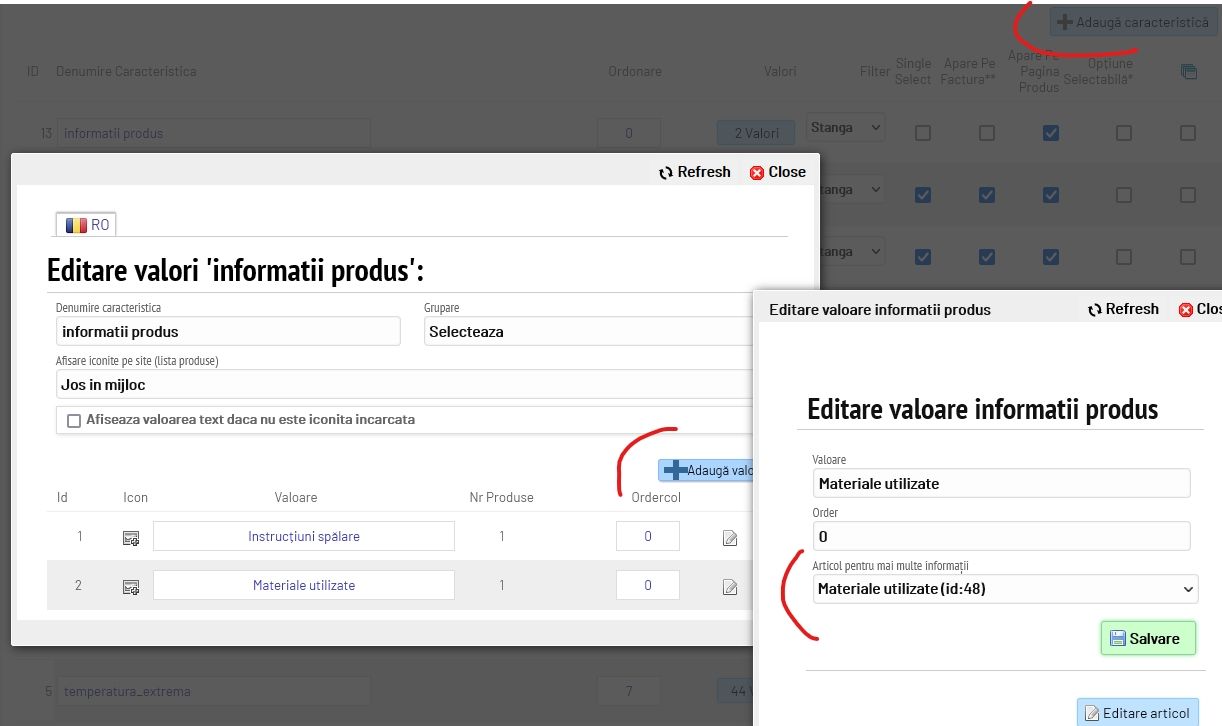
Task: Click Valoare column header in values table
Action: tap(296, 497)
